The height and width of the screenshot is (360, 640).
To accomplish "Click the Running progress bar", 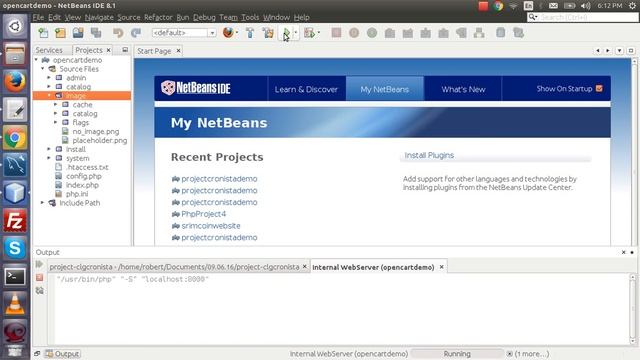I will coord(457,354).
